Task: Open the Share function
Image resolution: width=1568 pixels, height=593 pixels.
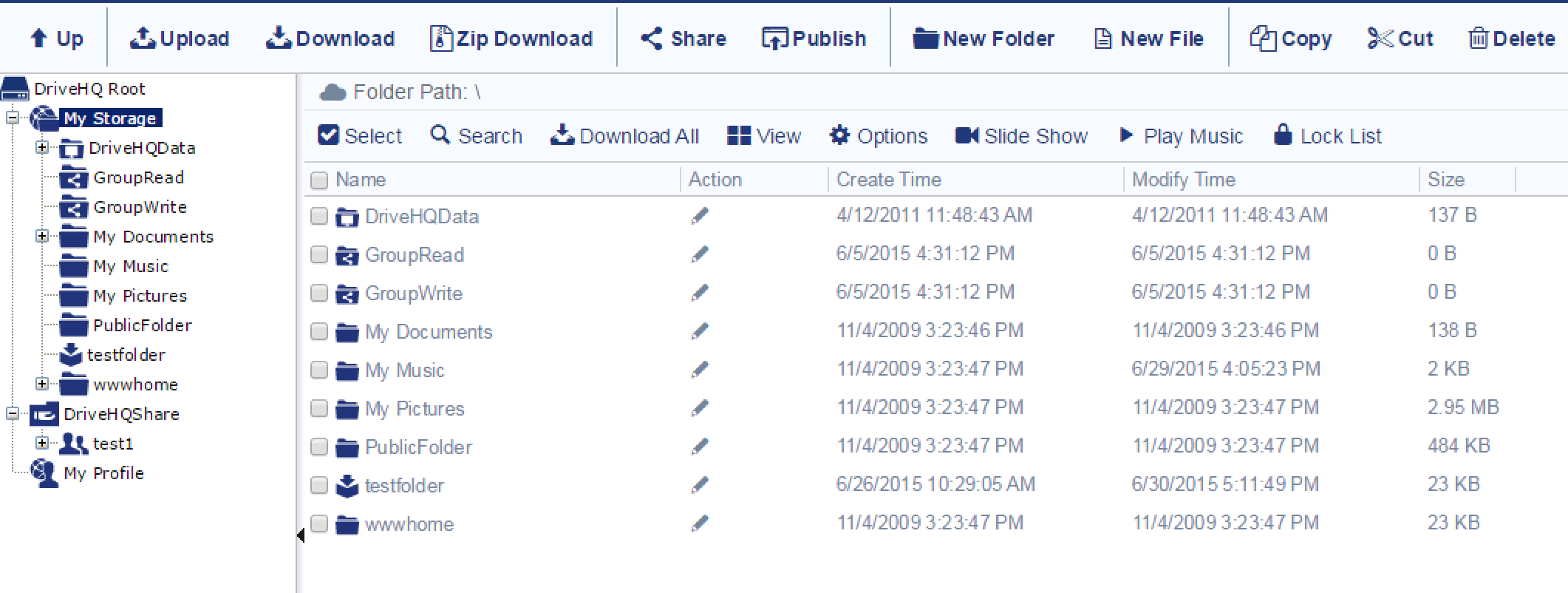Action: [682, 38]
